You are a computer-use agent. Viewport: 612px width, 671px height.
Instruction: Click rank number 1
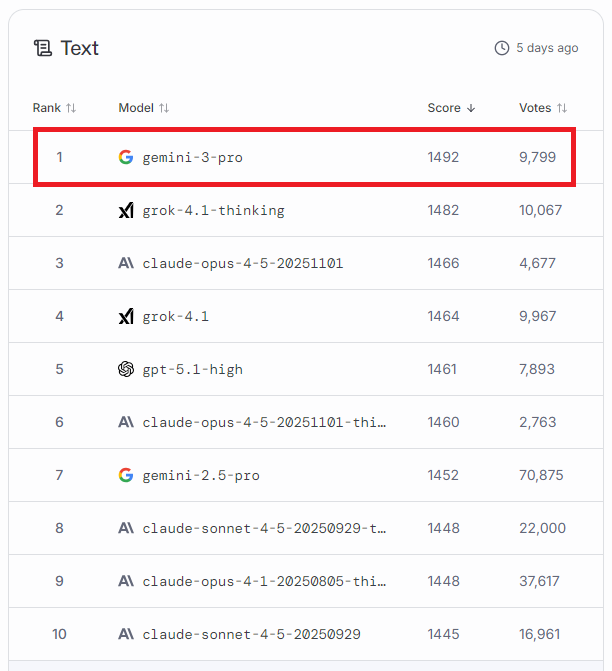tap(59, 157)
